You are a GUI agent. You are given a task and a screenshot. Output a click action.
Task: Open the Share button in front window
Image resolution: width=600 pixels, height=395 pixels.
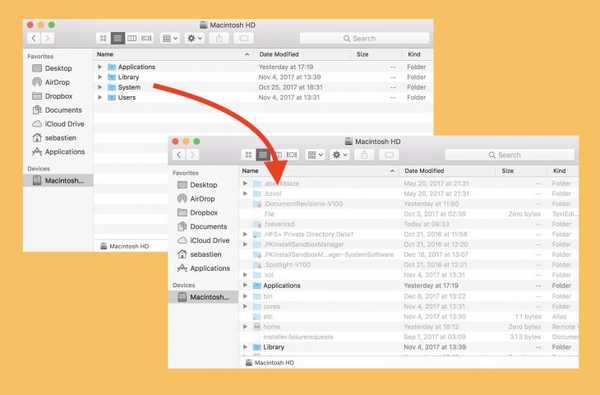(x=364, y=155)
